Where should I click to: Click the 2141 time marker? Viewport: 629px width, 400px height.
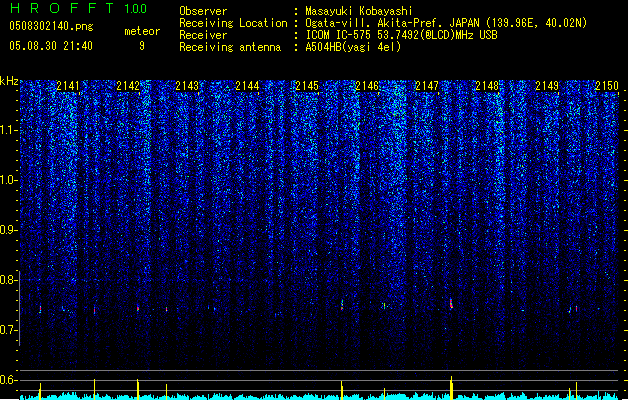point(68,86)
